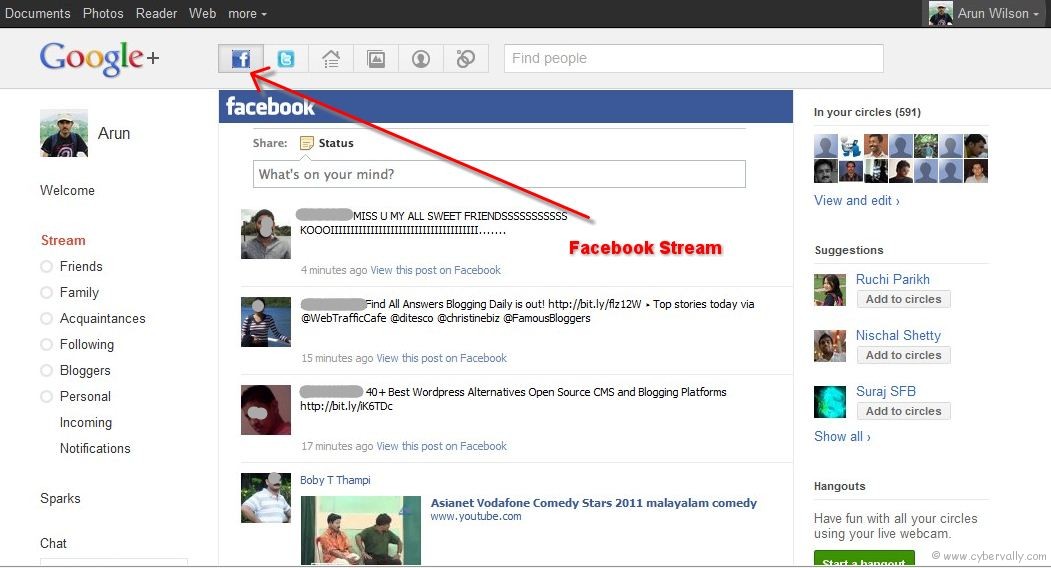Expand 'Show all' suggestions
The height and width of the screenshot is (568, 1051).
click(x=842, y=437)
